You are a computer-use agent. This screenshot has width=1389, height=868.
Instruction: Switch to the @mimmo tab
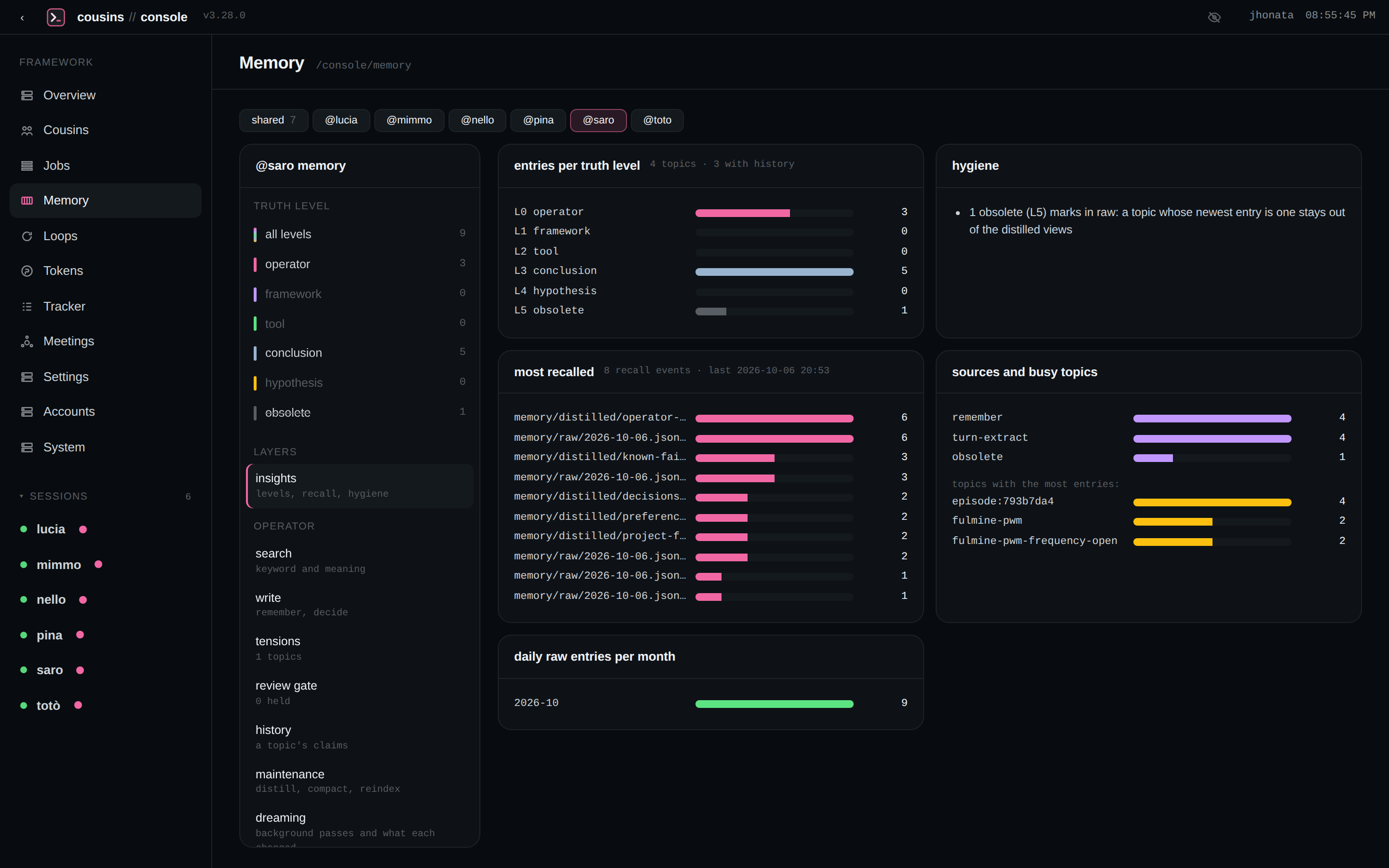409,120
